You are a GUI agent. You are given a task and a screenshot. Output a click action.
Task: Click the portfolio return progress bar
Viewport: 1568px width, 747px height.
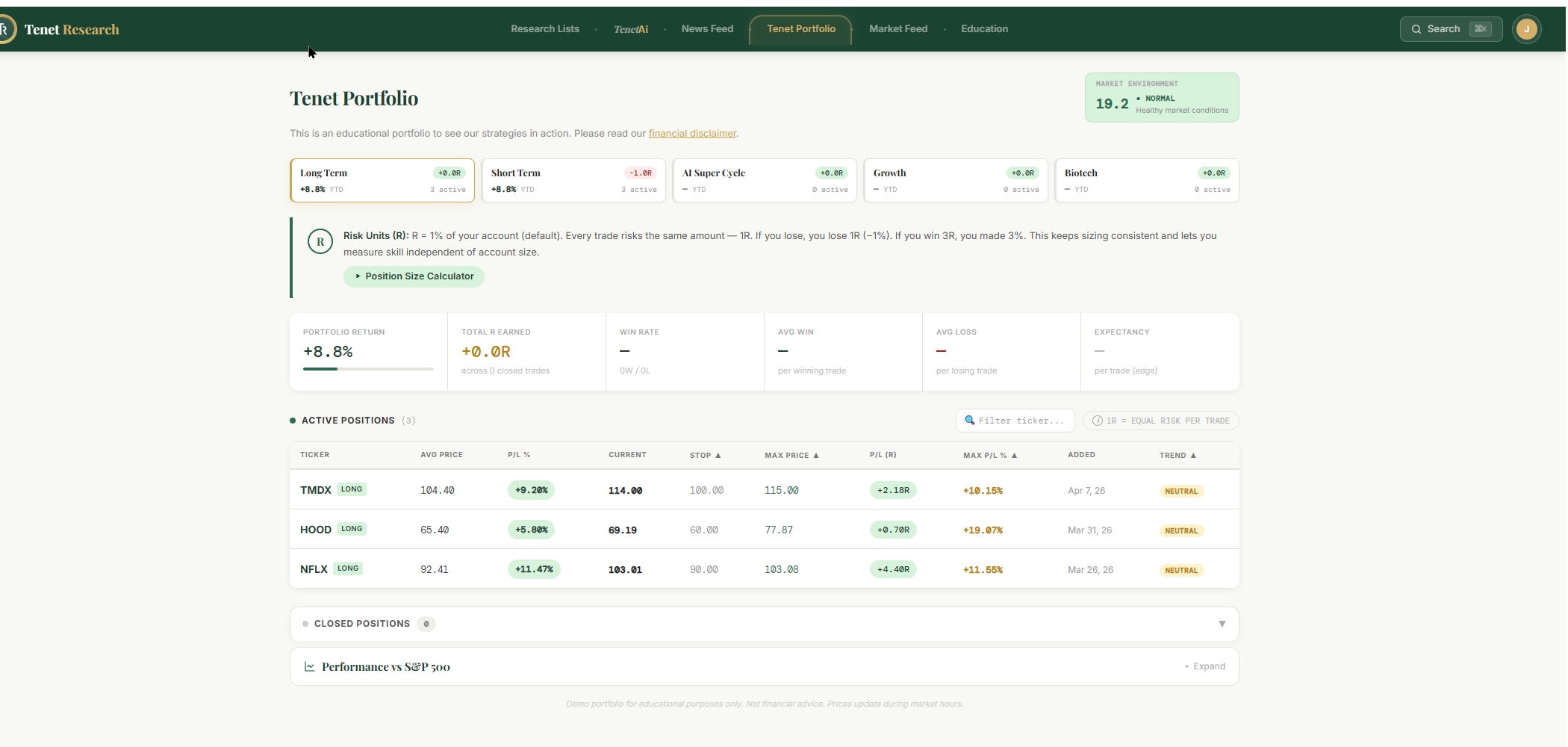368,368
